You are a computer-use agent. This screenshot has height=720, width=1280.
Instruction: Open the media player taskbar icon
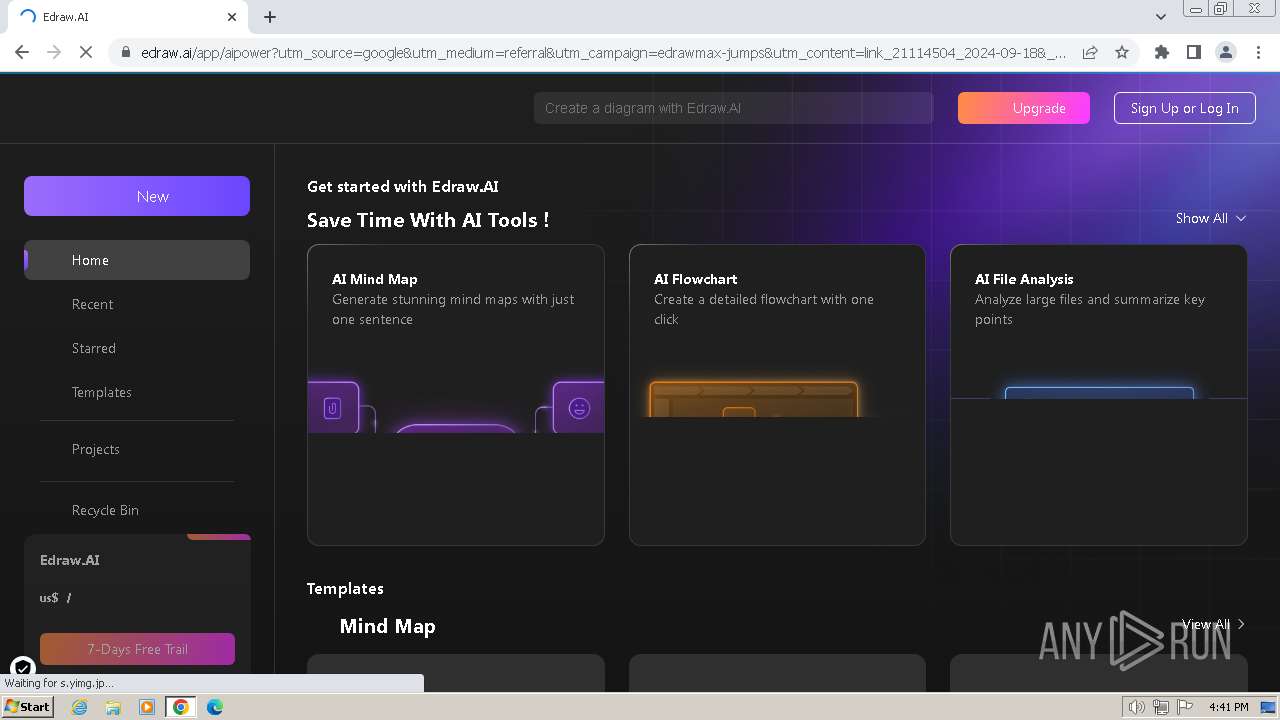click(147, 707)
